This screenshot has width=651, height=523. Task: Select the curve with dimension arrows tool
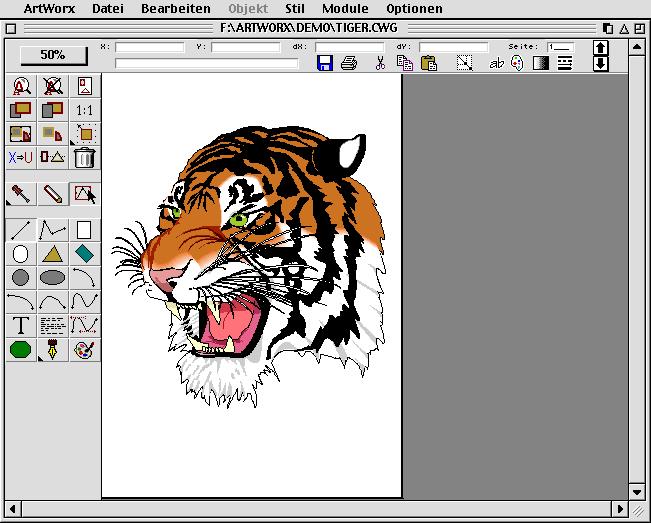[85, 326]
